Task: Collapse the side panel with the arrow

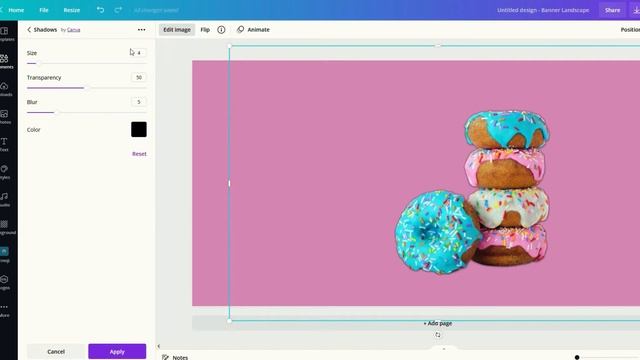Action: [x=159, y=346]
